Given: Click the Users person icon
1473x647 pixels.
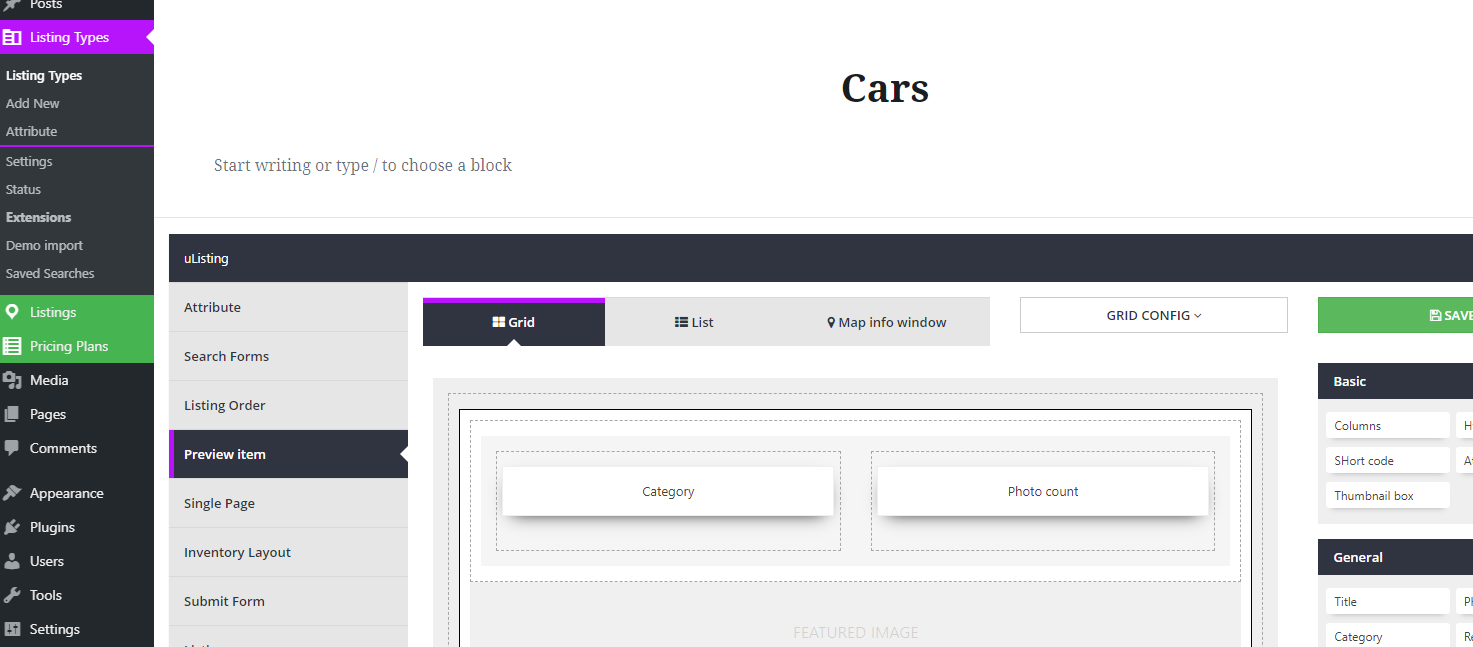Looking at the screenshot, I should [x=12, y=561].
